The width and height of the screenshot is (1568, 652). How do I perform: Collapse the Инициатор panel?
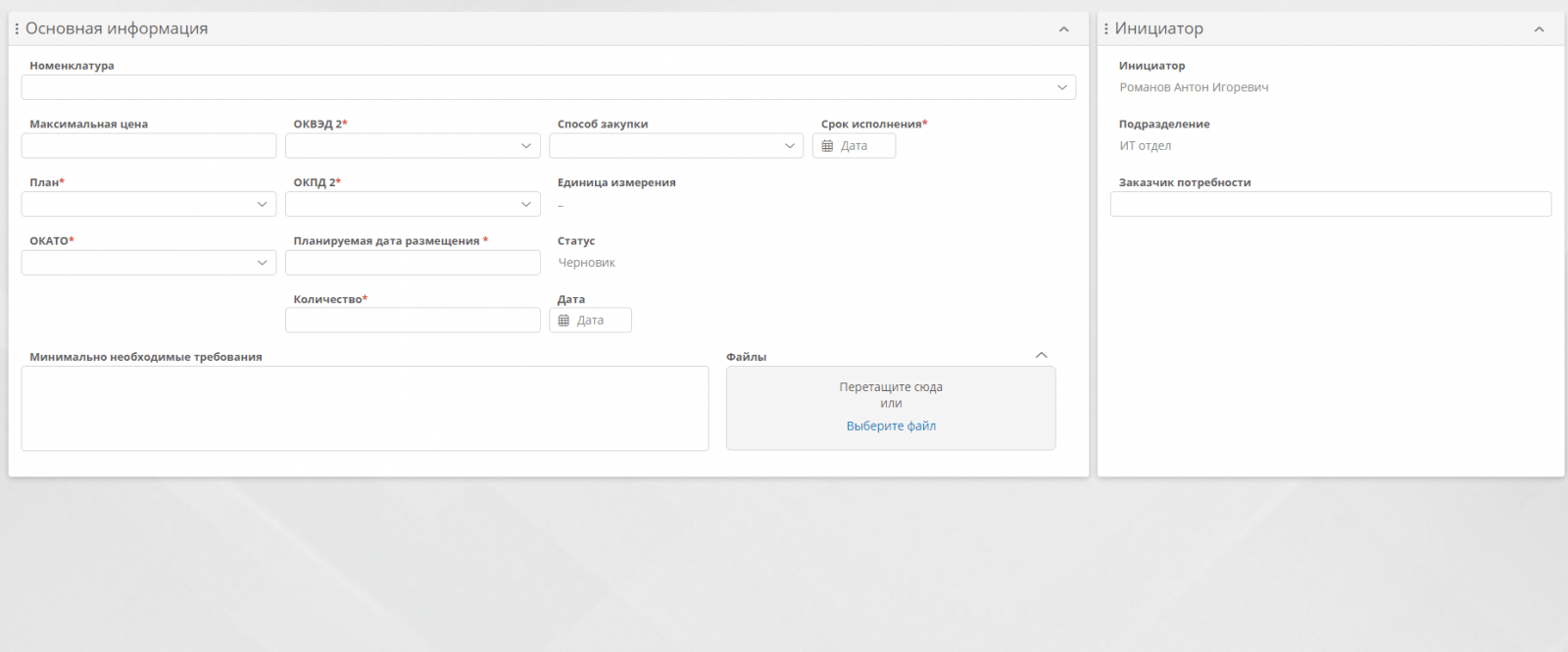1539,29
